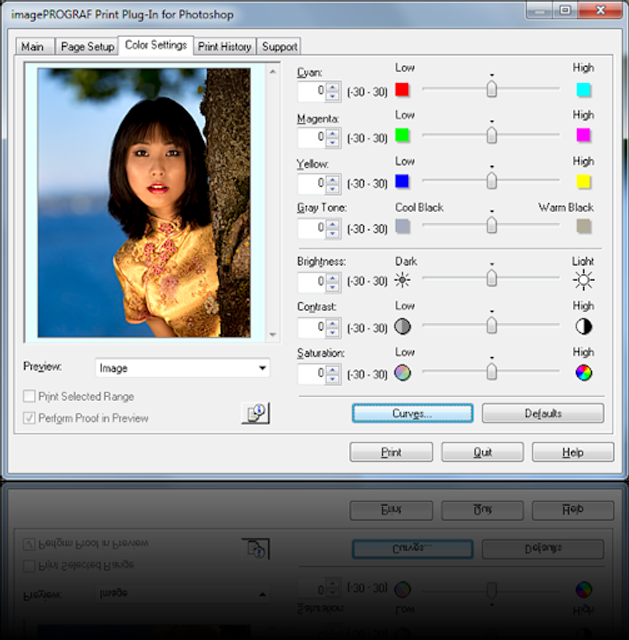629x640 pixels.
Task: Click the Yellow slider handle
Action: (491, 180)
